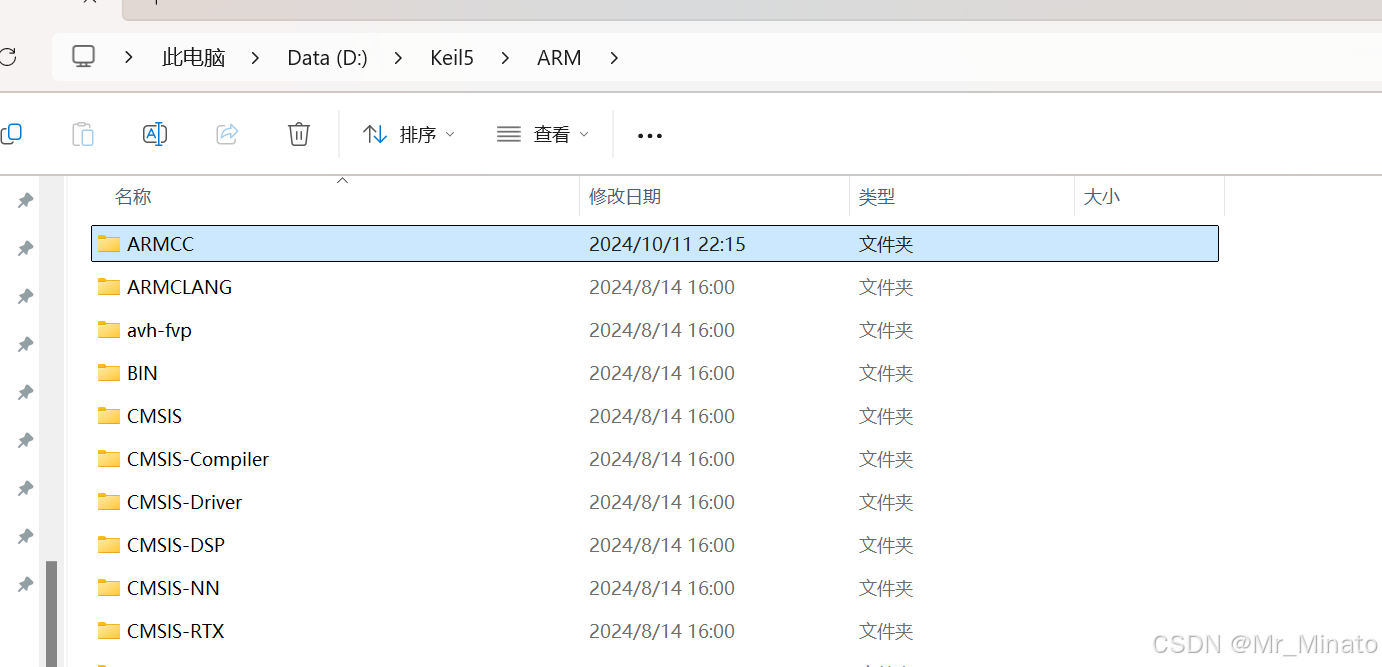Open the See more (...) menu
The image size is (1382, 667).
click(x=648, y=133)
